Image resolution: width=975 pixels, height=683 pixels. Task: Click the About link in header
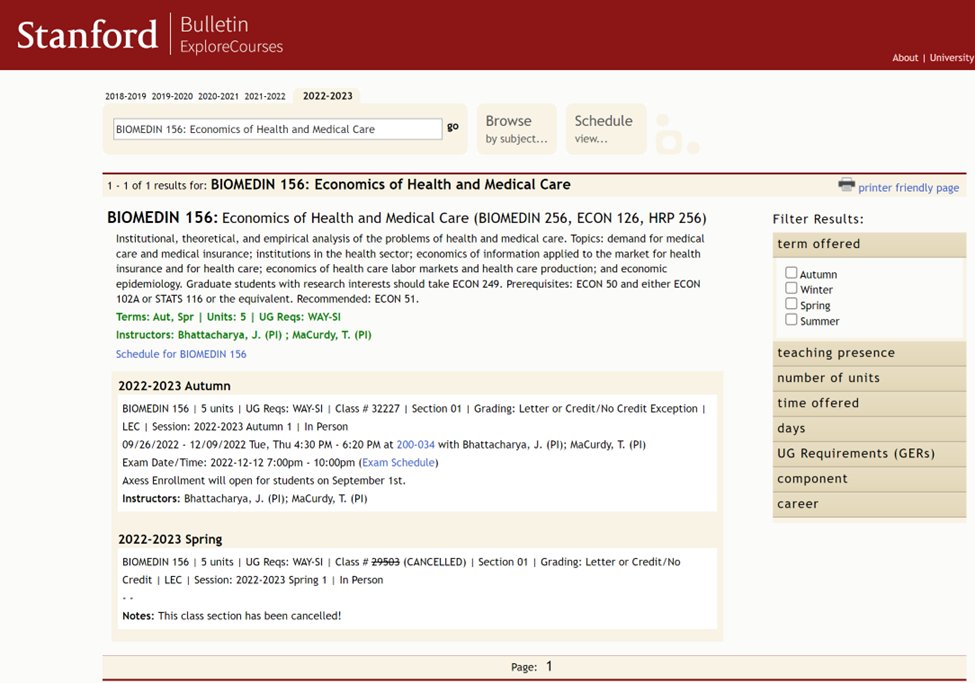click(905, 58)
